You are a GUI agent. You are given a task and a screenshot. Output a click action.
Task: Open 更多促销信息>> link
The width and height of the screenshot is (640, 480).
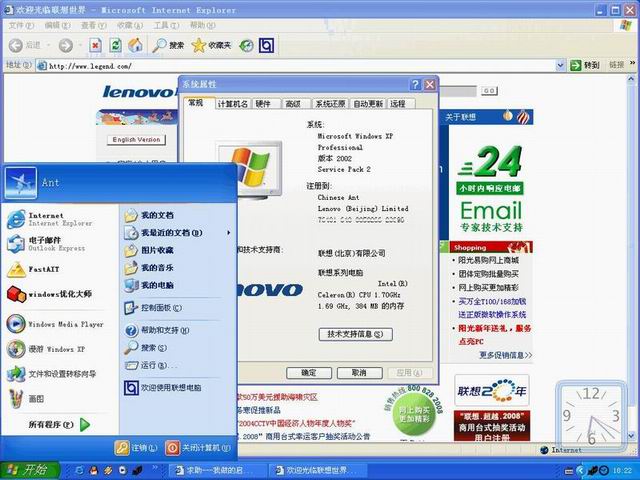point(505,356)
